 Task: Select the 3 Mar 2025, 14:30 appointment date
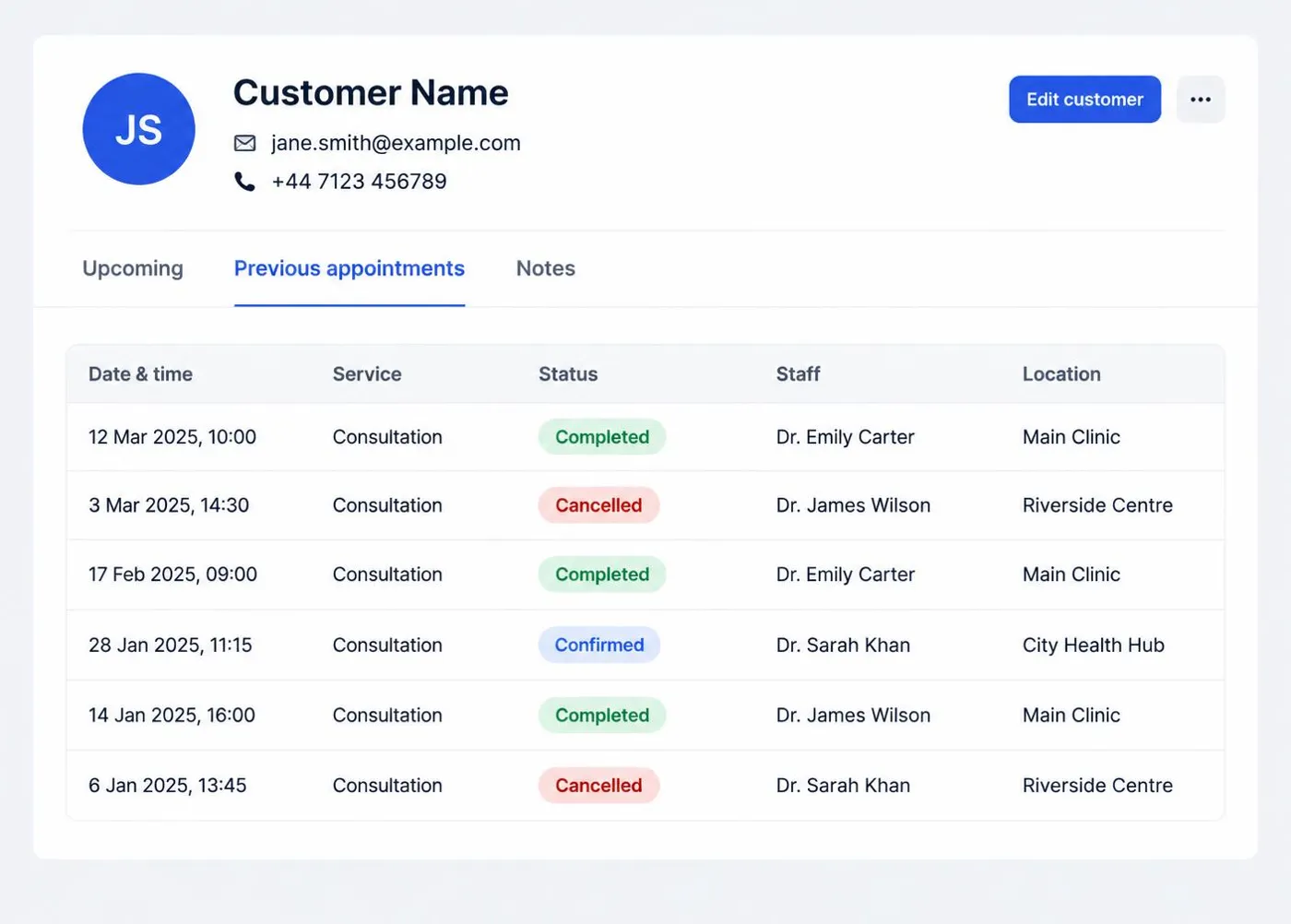click(x=169, y=505)
